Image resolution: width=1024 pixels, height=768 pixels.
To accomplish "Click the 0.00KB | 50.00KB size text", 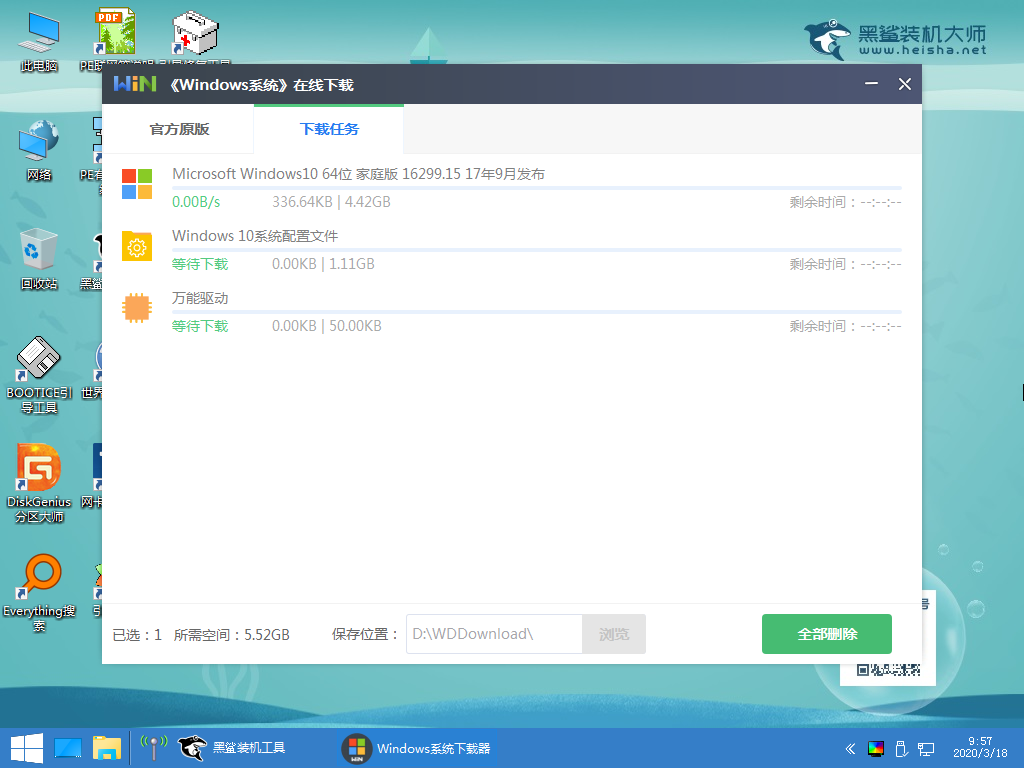I will tap(327, 327).
